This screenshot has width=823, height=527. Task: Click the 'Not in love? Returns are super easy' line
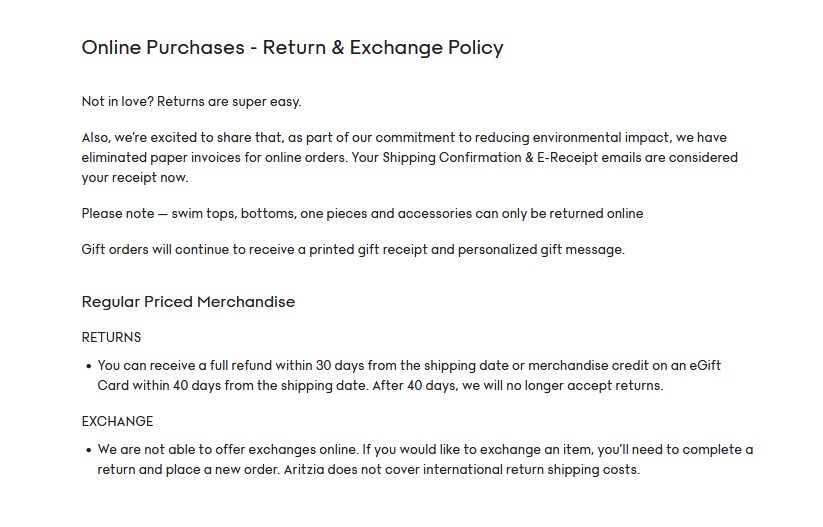(192, 102)
